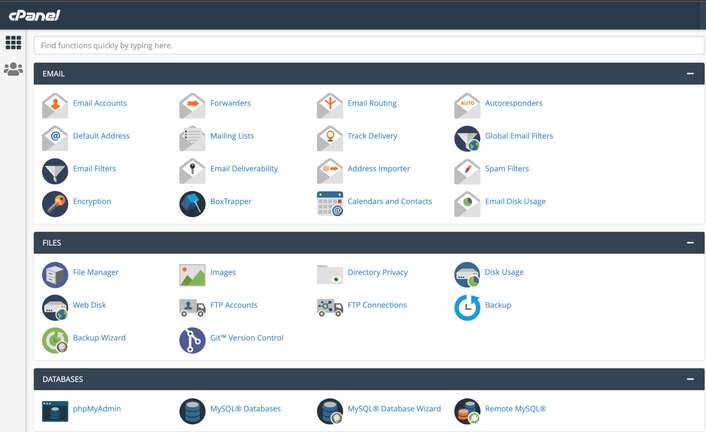Click the Email Accounts envelope icon

pyautogui.click(x=55, y=105)
